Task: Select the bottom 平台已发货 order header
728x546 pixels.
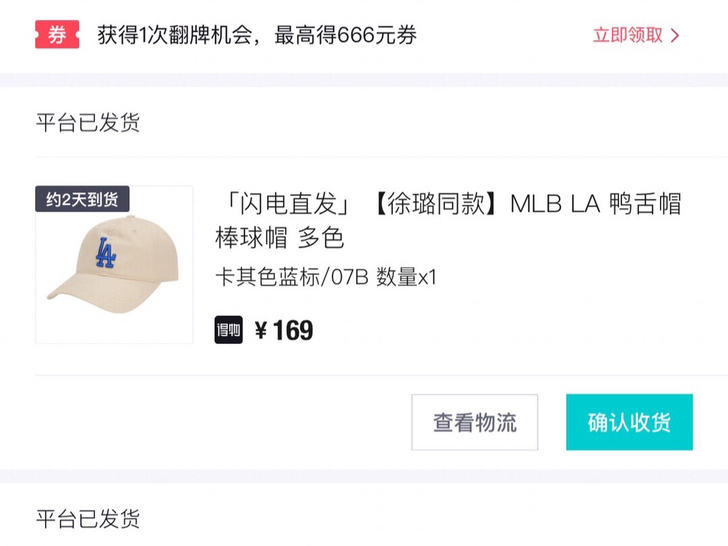Action: pyautogui.click(x=88, y=518)
